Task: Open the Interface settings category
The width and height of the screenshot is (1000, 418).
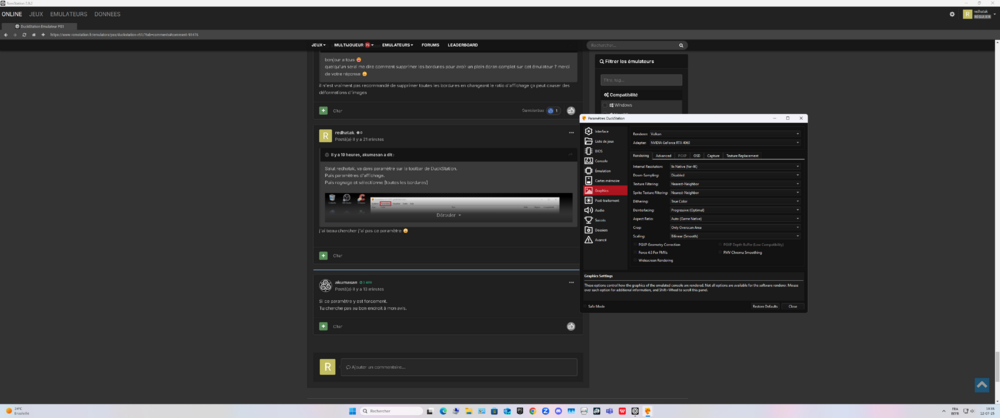Action: (601, 131)
